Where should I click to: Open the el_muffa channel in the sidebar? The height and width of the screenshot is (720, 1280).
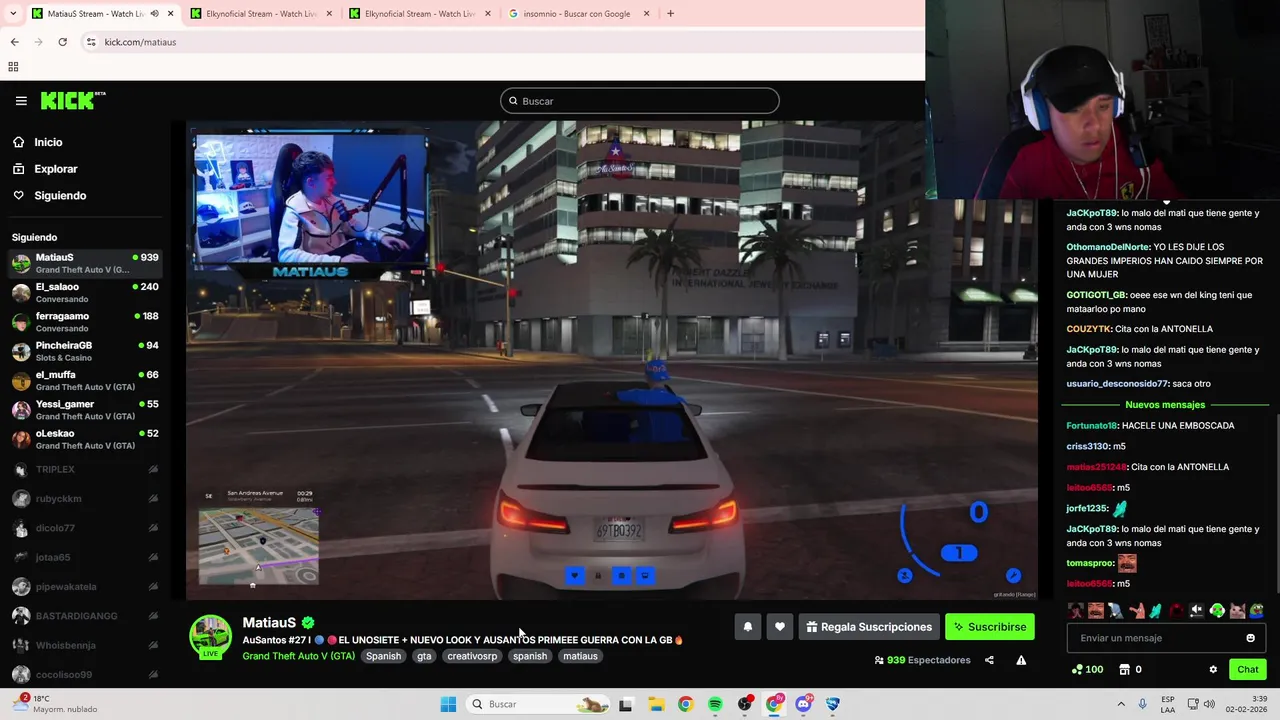(x=84, y=380)
